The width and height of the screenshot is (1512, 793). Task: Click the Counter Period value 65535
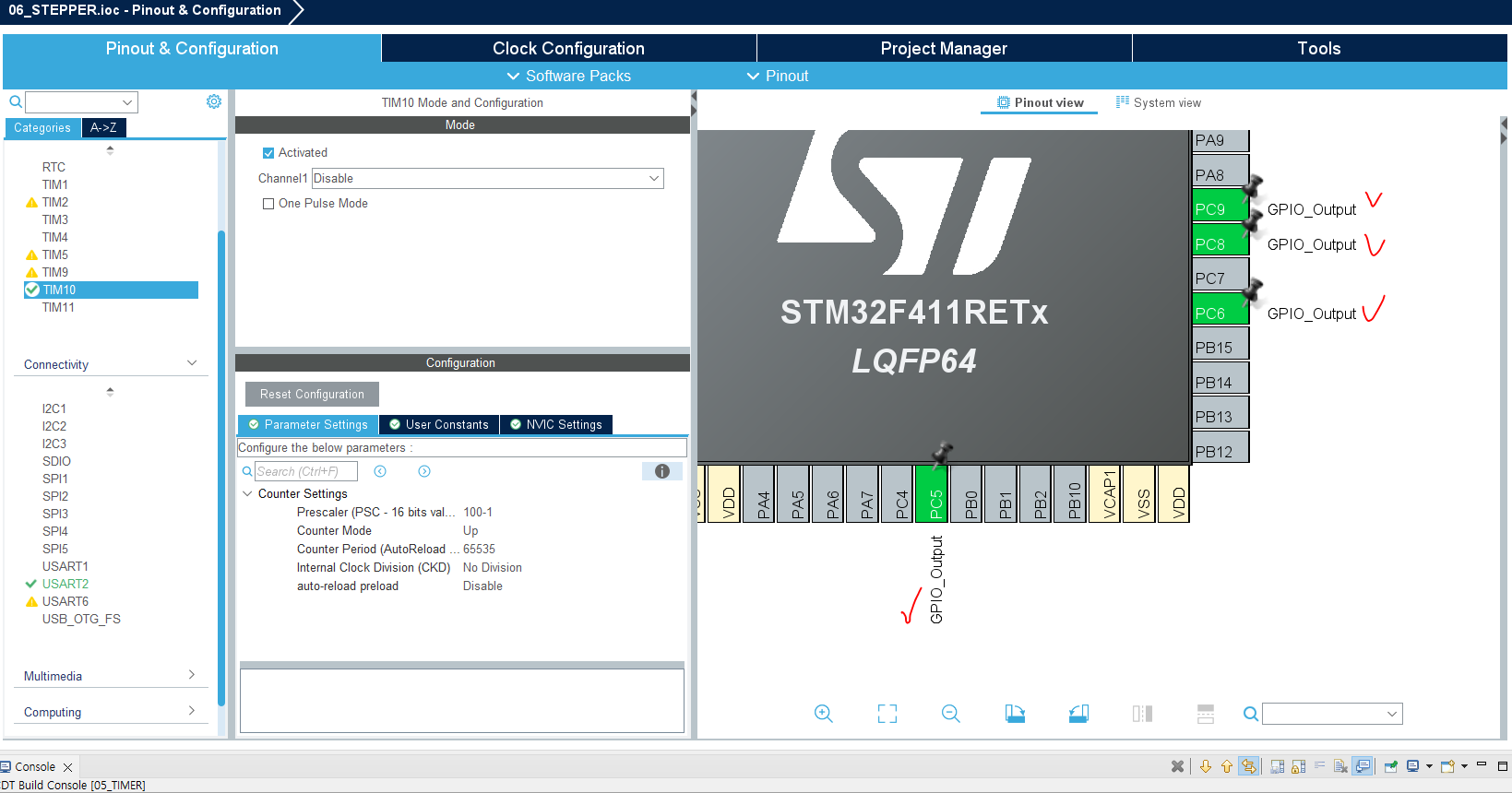[480, 549]
